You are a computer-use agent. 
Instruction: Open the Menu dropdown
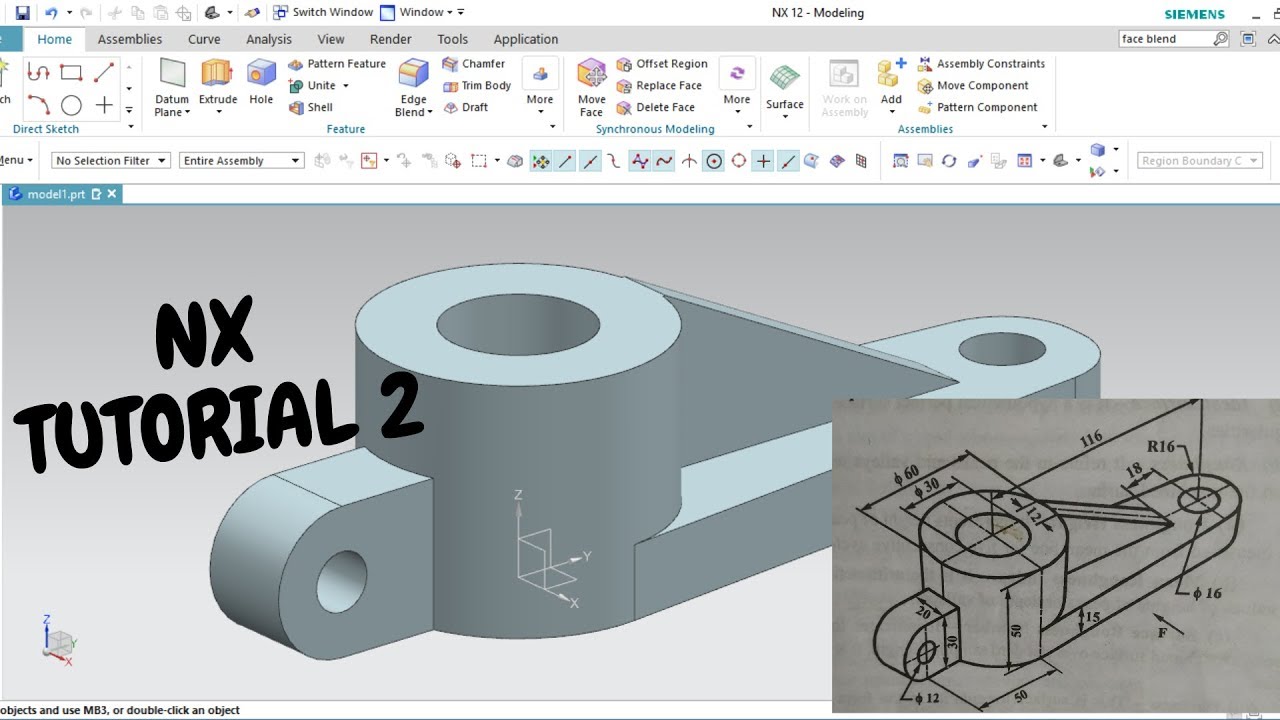click(16, 160)
